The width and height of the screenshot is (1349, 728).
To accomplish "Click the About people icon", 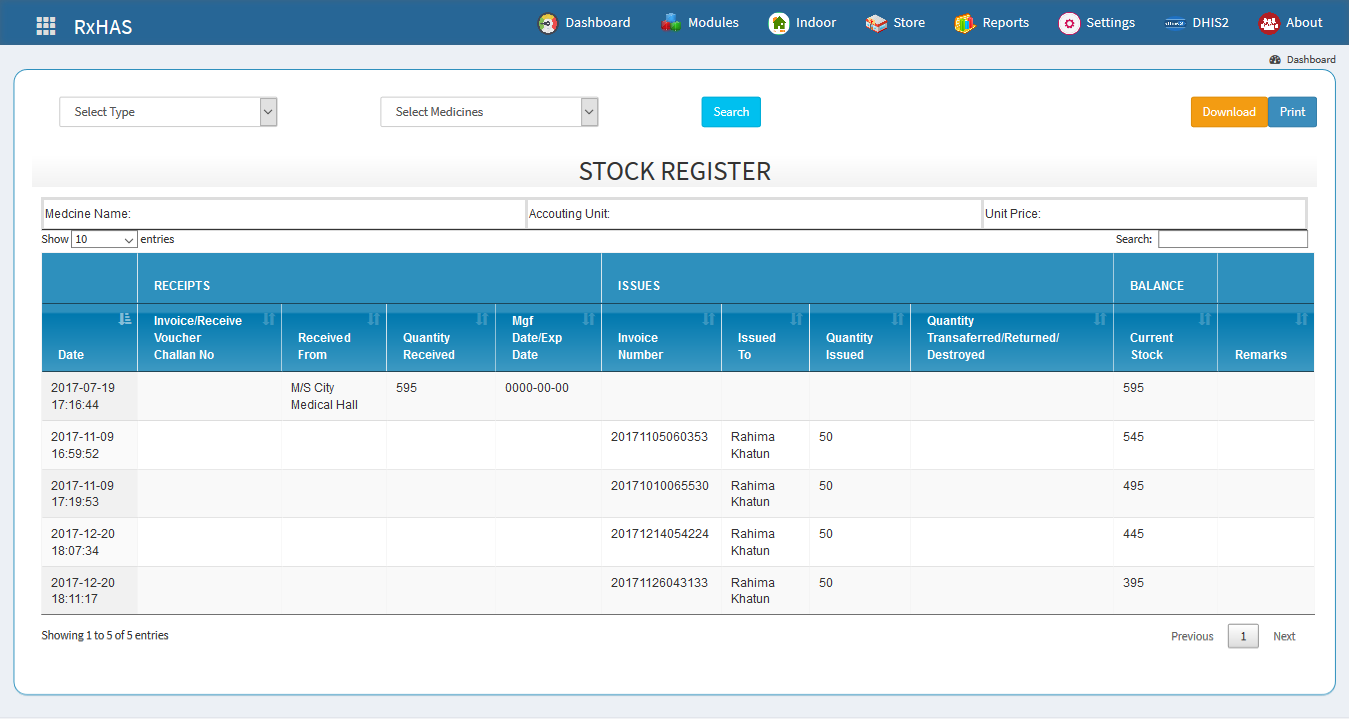I will pyautogui.click(x=1269, y=23).
